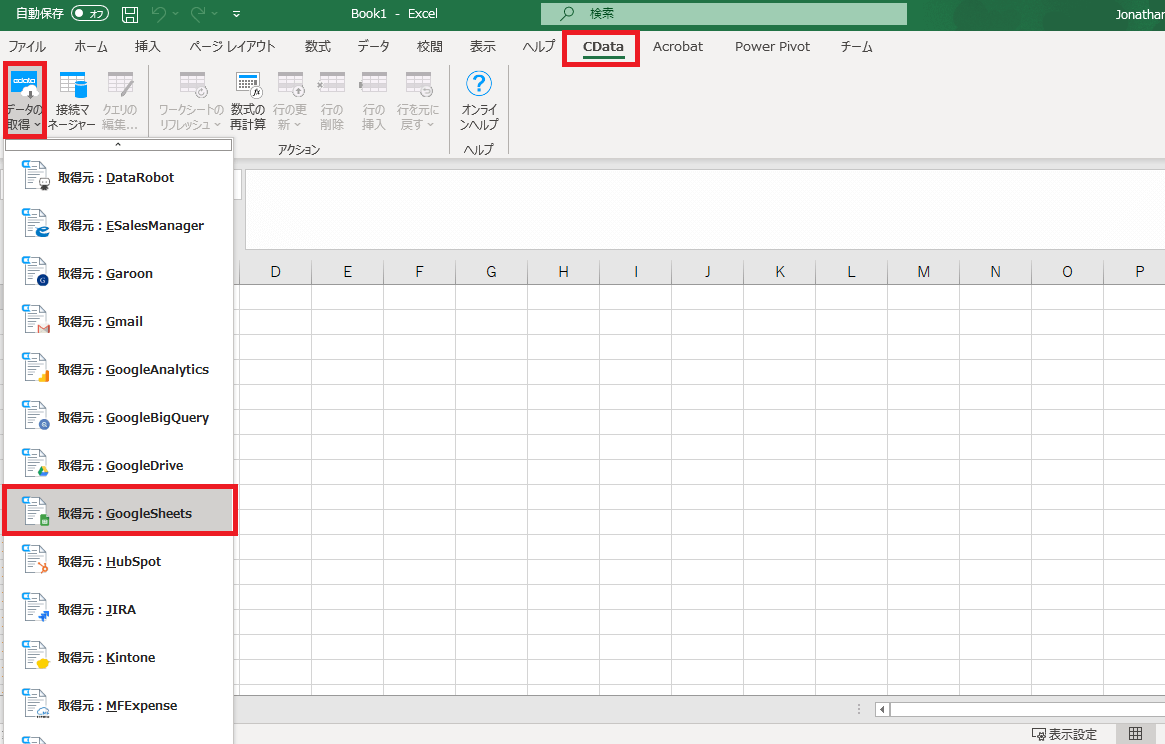This screenshot has width=1165, height=744.
Task: Select column K header
Action: [779, 272]
